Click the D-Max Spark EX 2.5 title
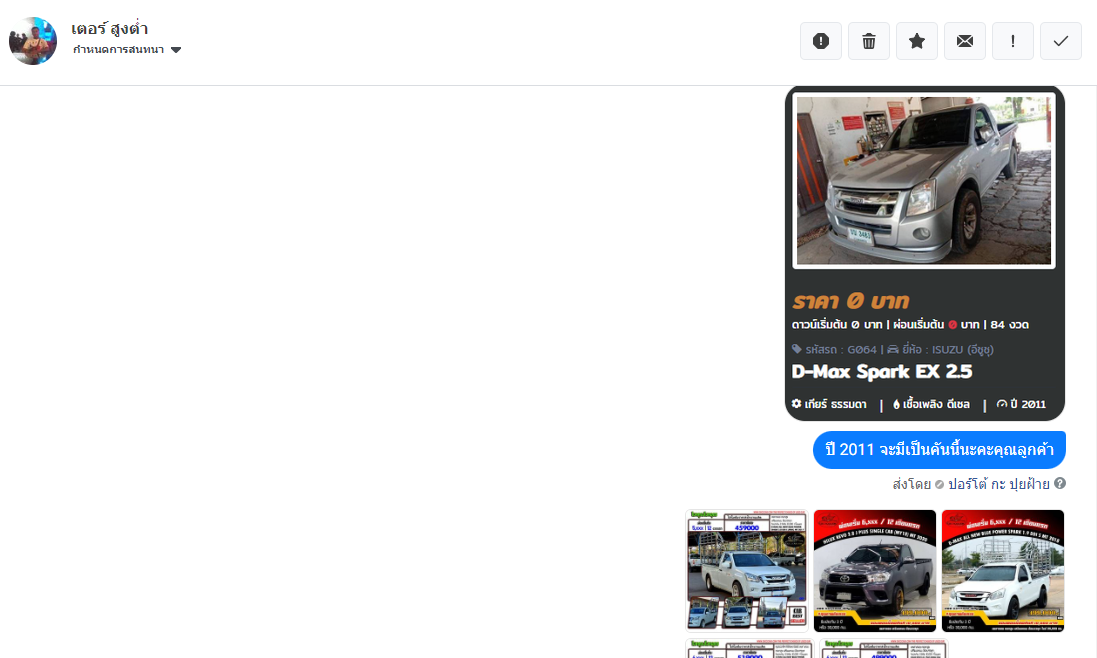The image size is (1097, 658). (882, 371)
